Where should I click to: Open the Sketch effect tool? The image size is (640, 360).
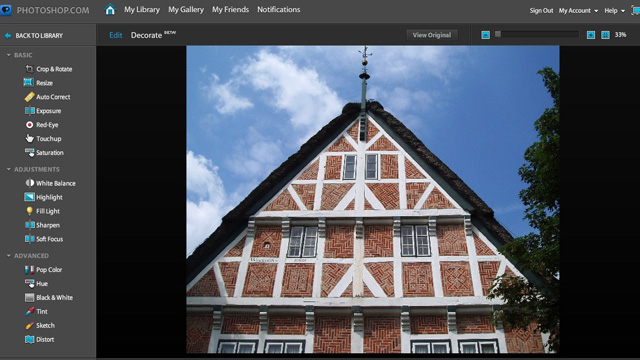click(40, 325)
